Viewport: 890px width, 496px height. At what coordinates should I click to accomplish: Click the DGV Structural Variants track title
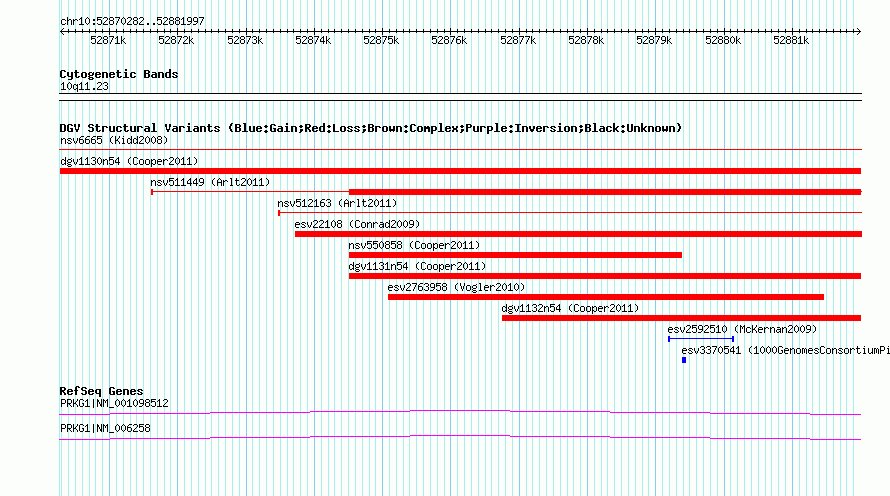point(371,128)
